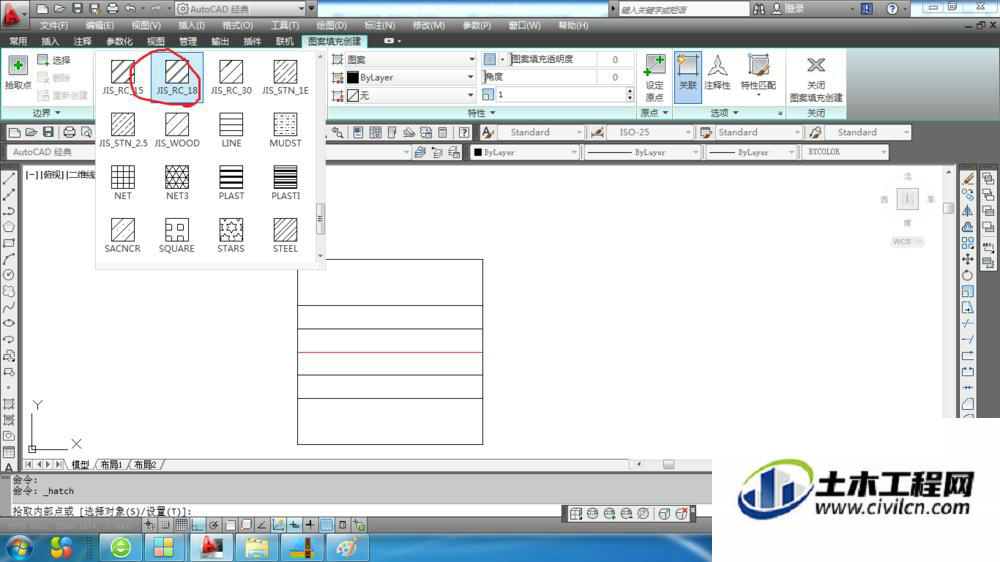
Task: Click Save icon in quick access toolbar
Action: pos(77,8)
